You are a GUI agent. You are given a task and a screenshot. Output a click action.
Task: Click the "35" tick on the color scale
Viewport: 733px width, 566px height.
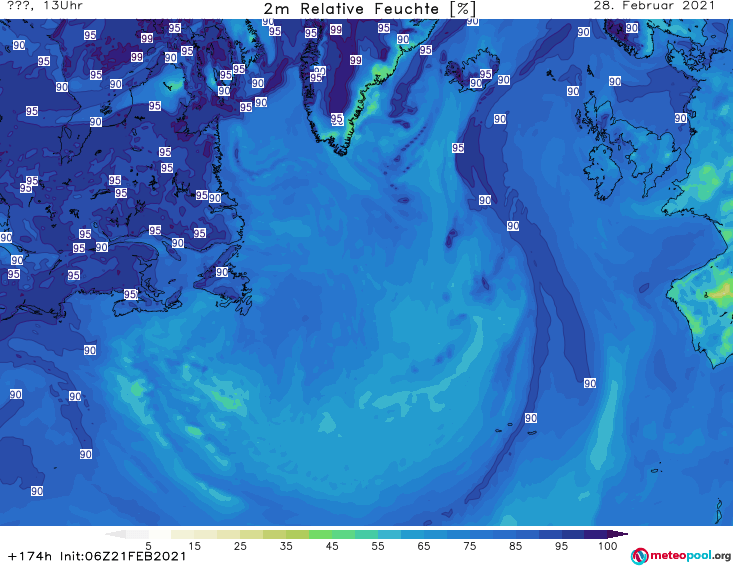[x=286, y=546]
